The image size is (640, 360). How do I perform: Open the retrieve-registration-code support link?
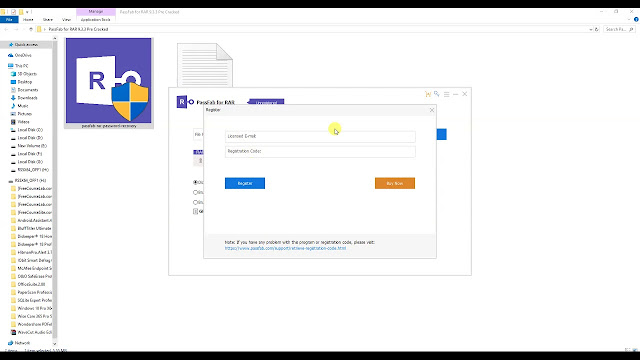(285, 248)
